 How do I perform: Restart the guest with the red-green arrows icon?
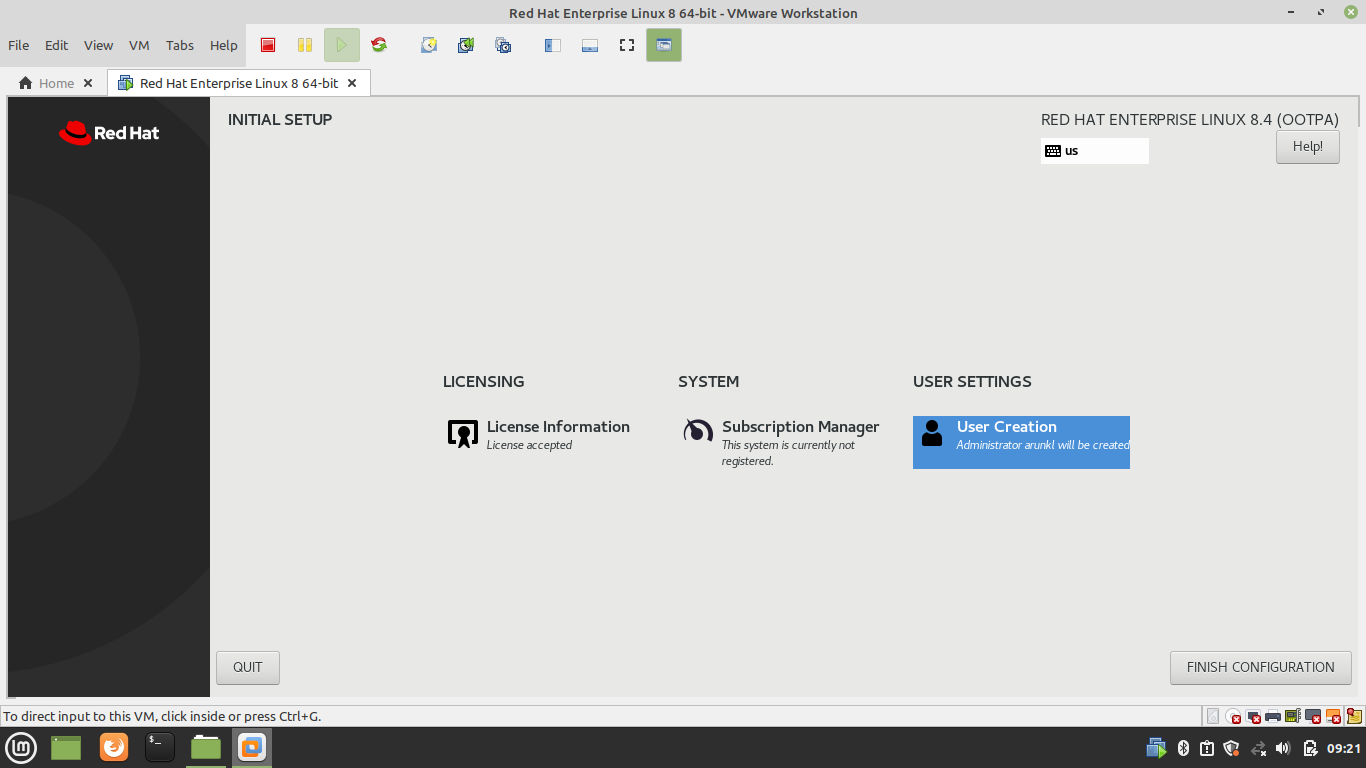tap(379, 45)
